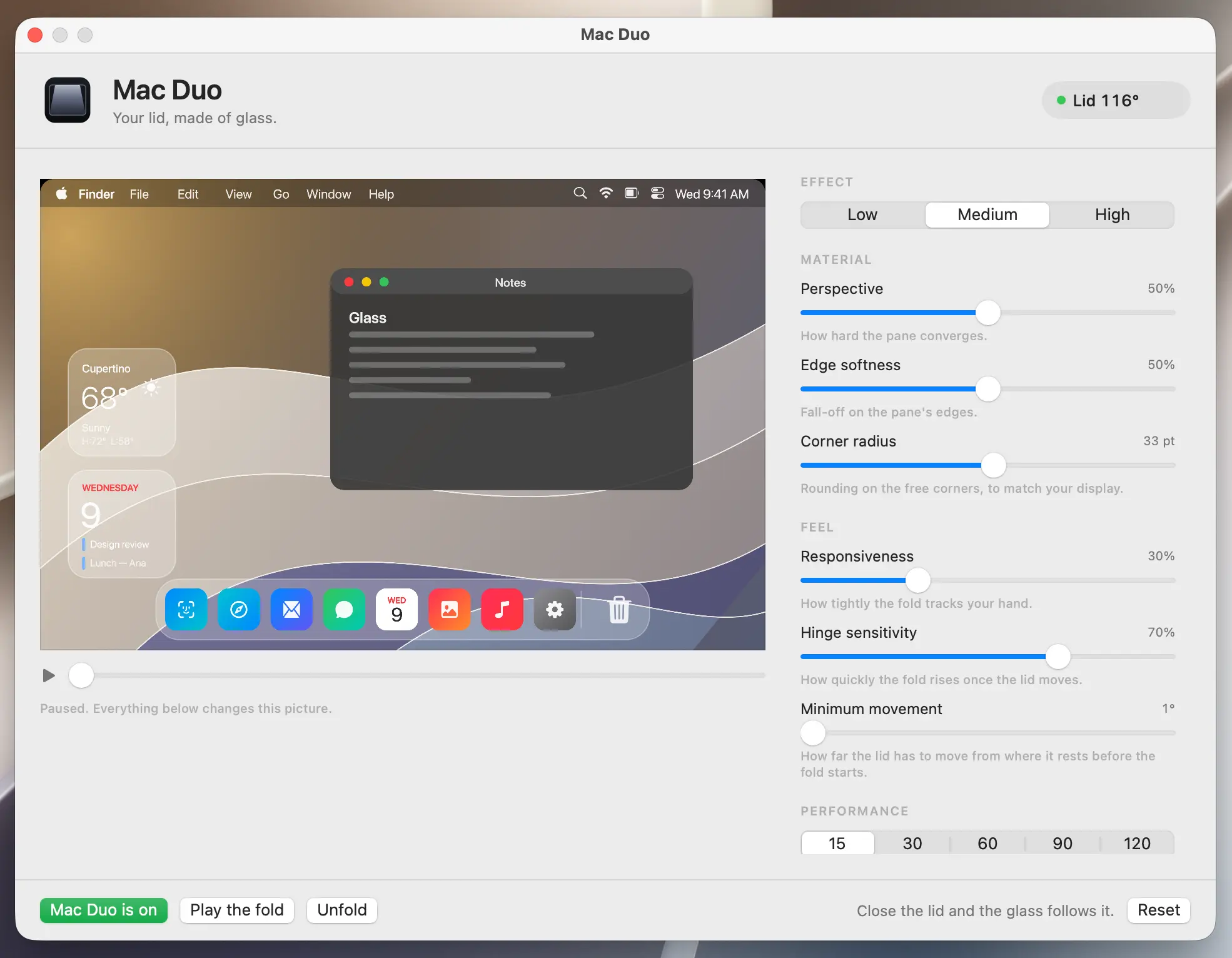Select Low effect level
The image size is (1232, 958).
pos(862,214)
